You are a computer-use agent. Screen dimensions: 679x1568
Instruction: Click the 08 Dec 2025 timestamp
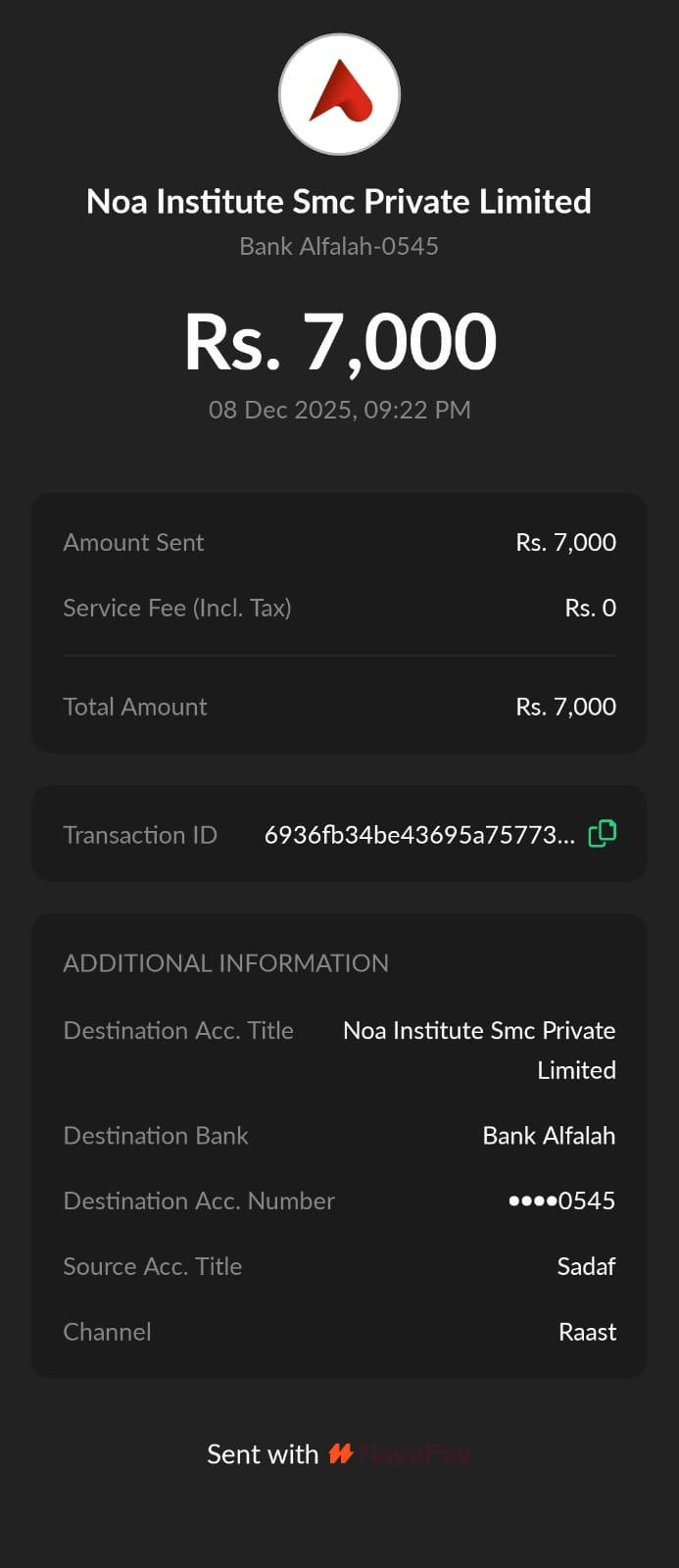point(339,410)
